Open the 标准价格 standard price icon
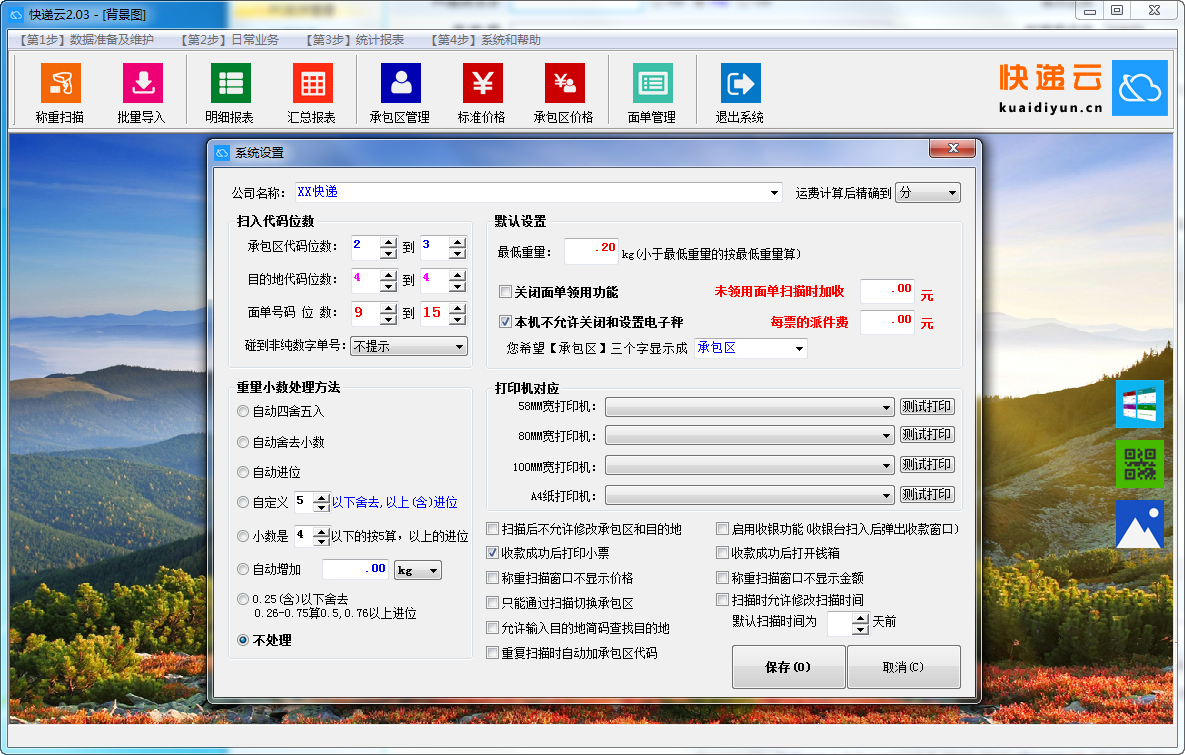 [x=482, y=84]
